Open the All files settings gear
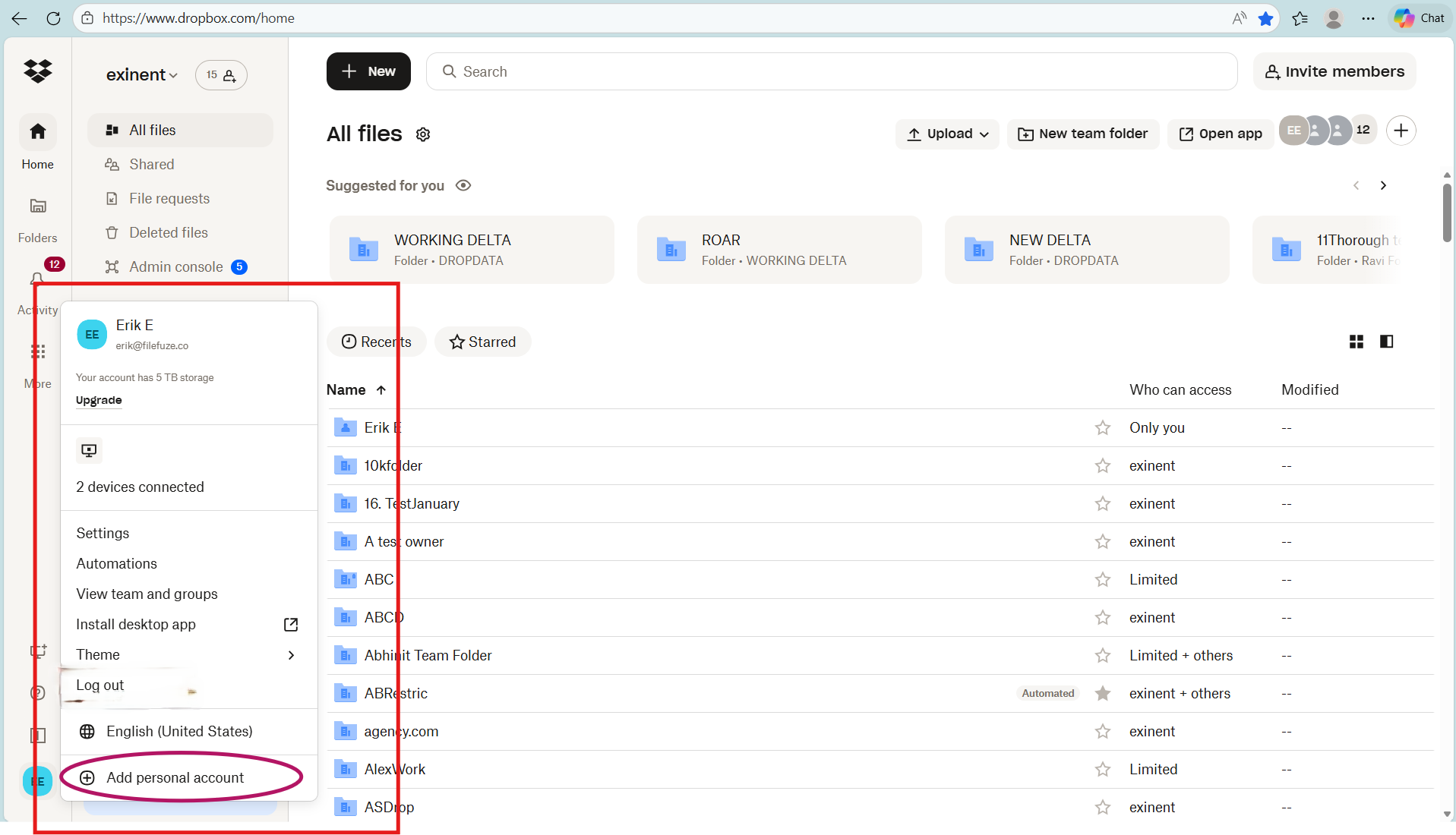 pyautogui.click(x=423, y=134)
